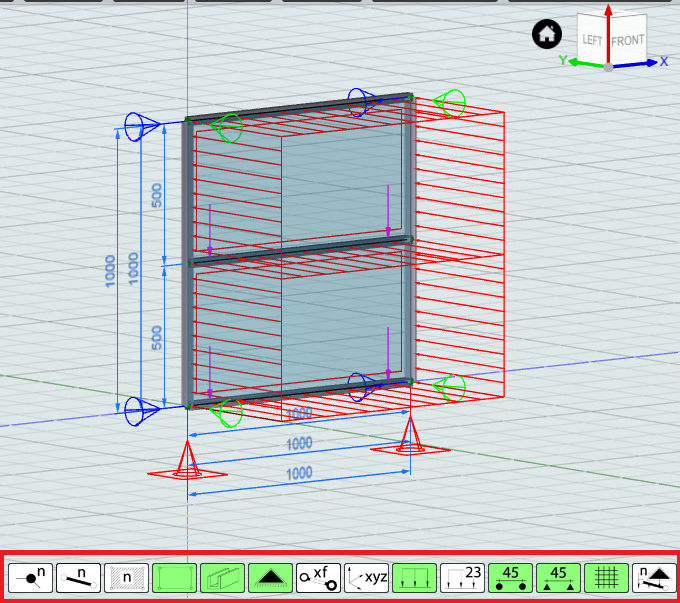
Task: Select the LEFT face of view cube
Action: click(592, 40)
